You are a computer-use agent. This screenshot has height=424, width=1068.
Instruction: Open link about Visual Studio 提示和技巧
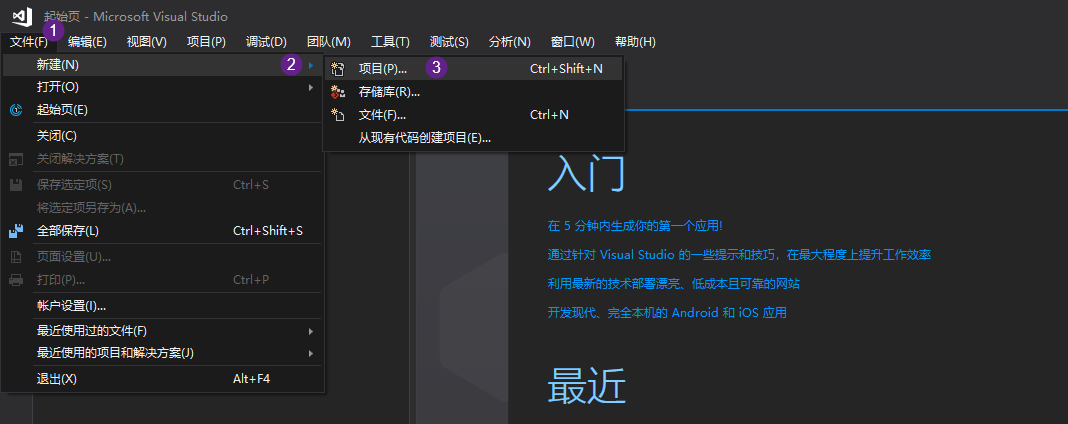point(739,255)
